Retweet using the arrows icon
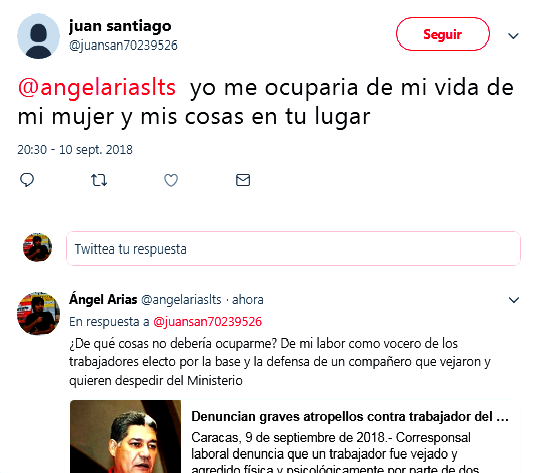The height and width of the screenshot is (473, 543). pyautogui.click(x=99, y=180)
